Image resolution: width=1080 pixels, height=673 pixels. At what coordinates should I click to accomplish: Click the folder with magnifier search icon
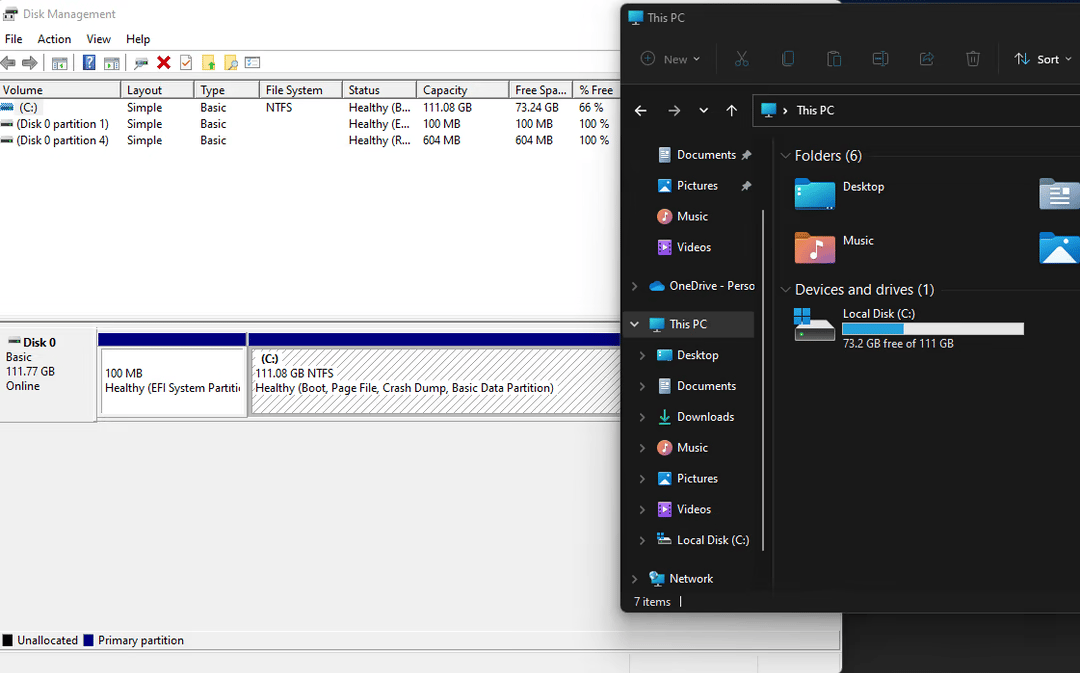click(x=231, y=63)
